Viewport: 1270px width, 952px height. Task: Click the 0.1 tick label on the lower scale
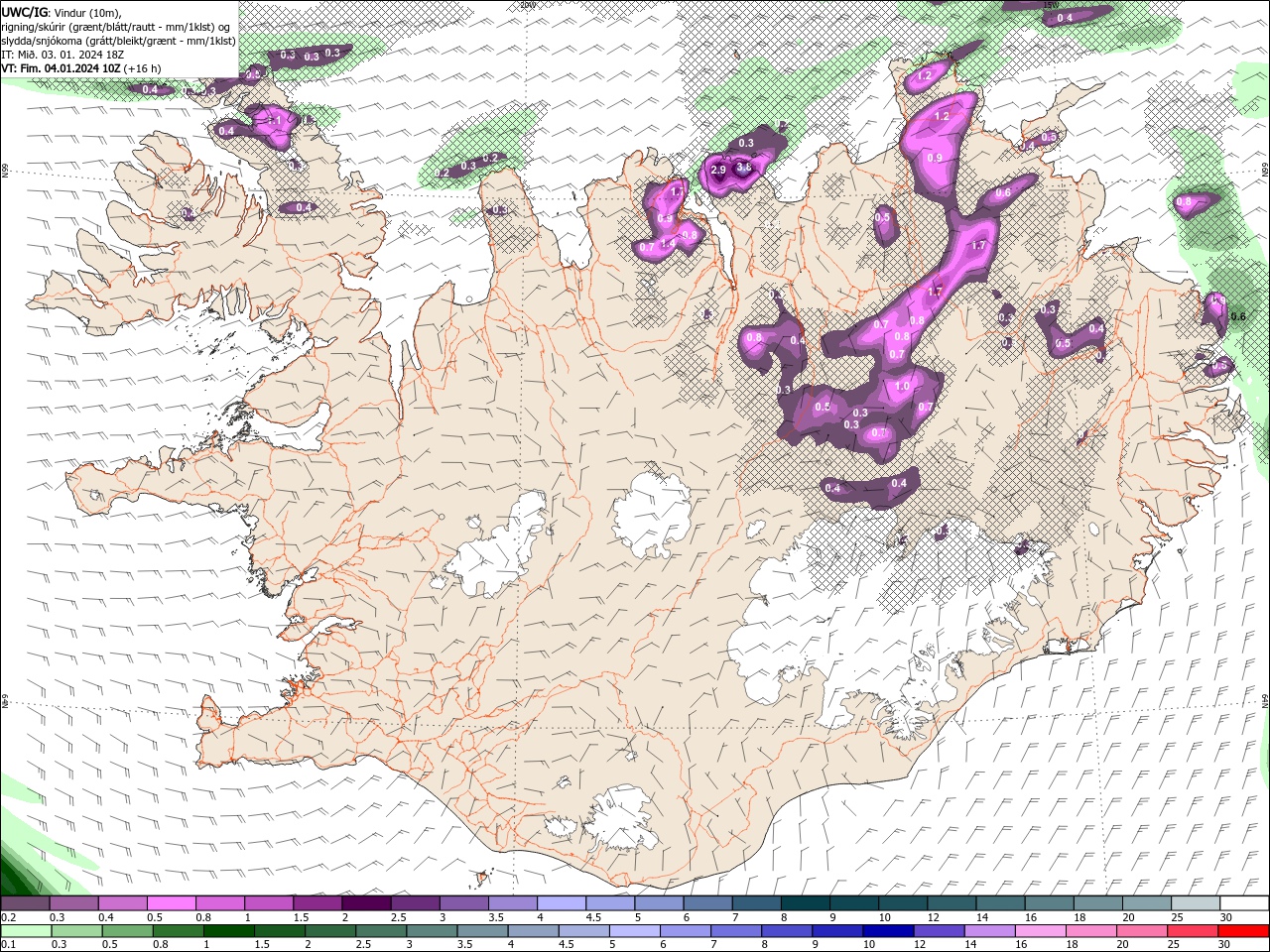pyautogui.click(x=9, y=945)
